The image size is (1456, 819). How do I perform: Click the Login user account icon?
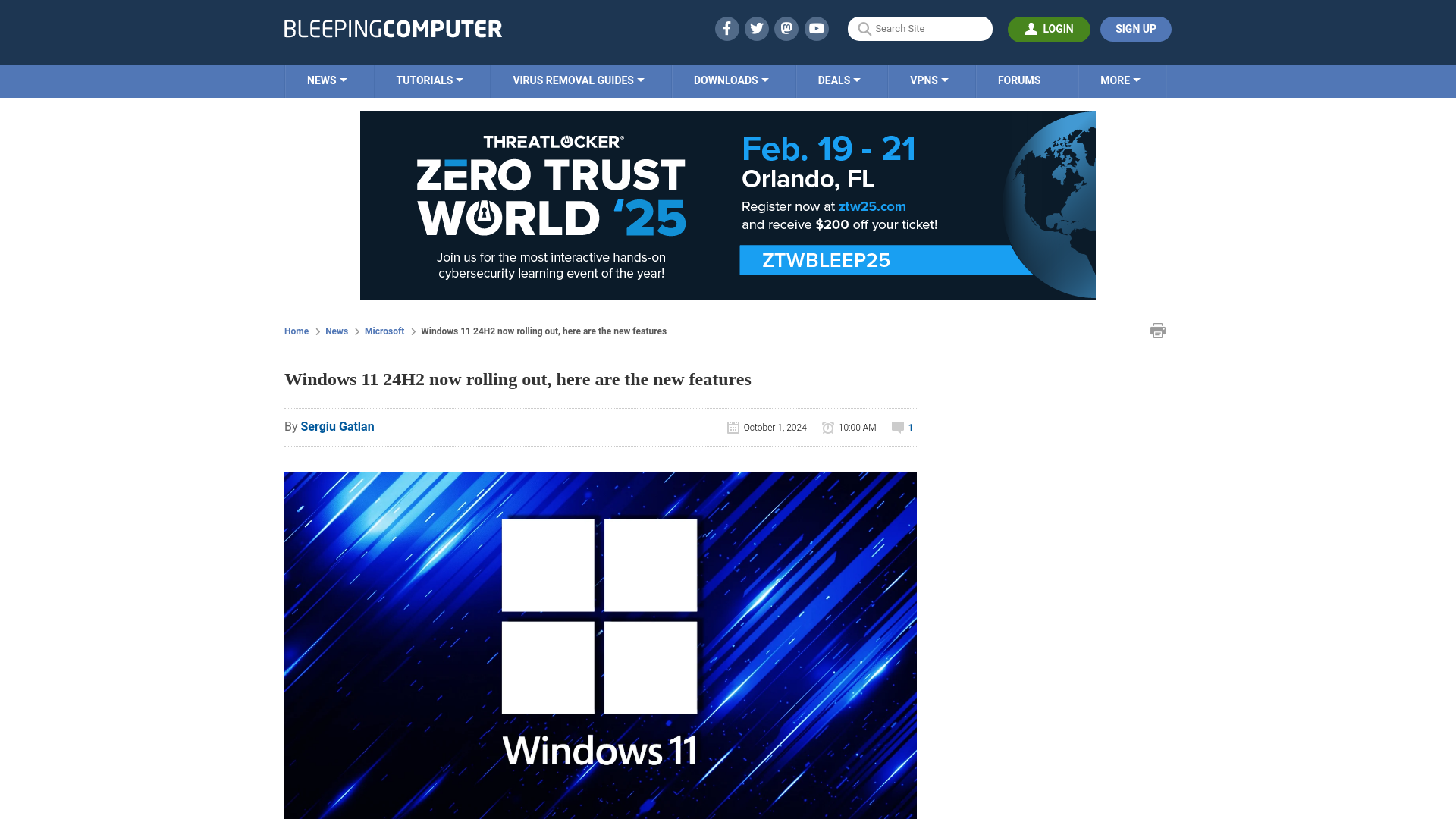pyautogui.click(x=1032, y=29)
